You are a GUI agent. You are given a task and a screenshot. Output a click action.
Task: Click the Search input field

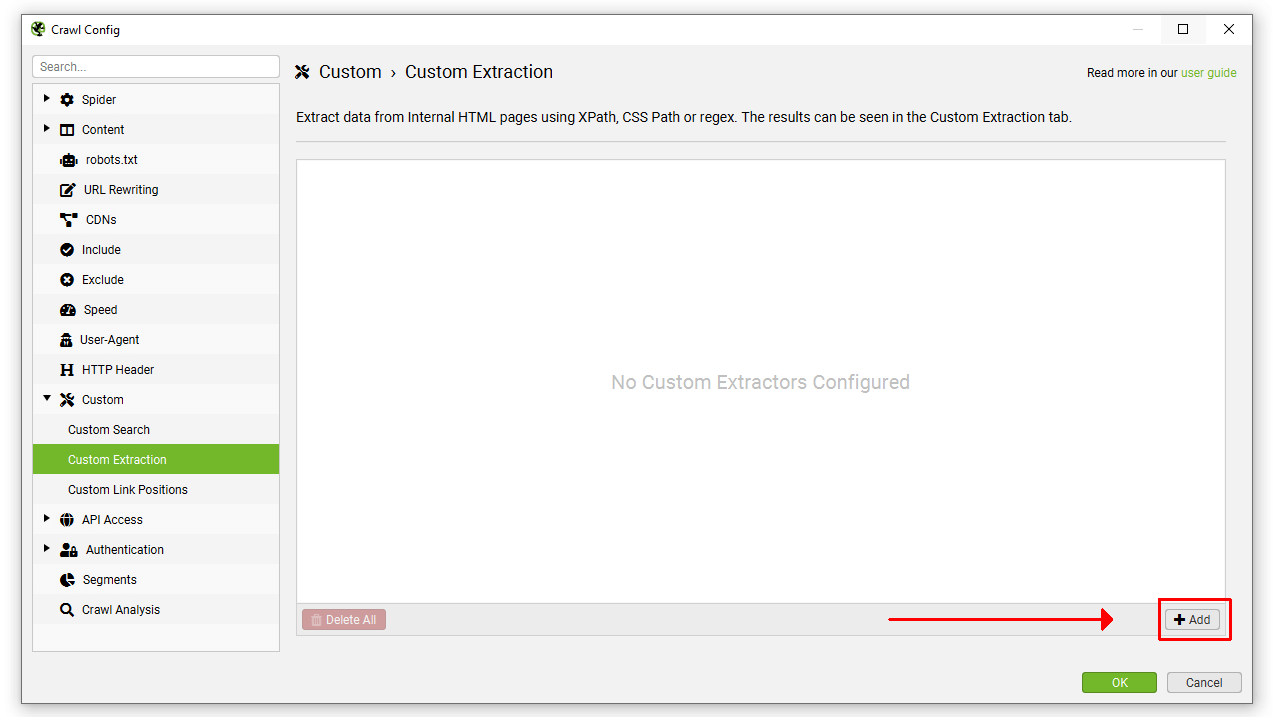pyautogui.click(x=155, y=66)
